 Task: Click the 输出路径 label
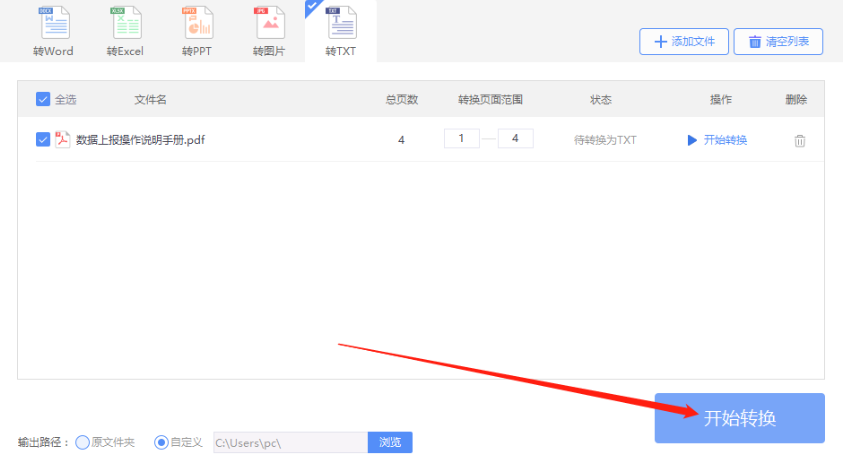pos(43,442)
